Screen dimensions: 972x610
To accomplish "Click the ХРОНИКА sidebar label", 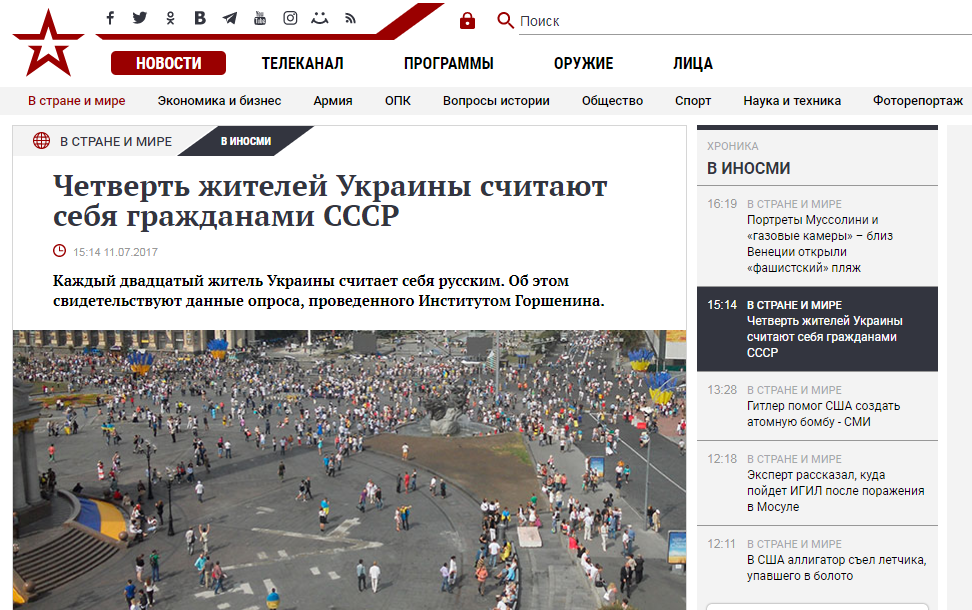I will (x=733, y=146).
